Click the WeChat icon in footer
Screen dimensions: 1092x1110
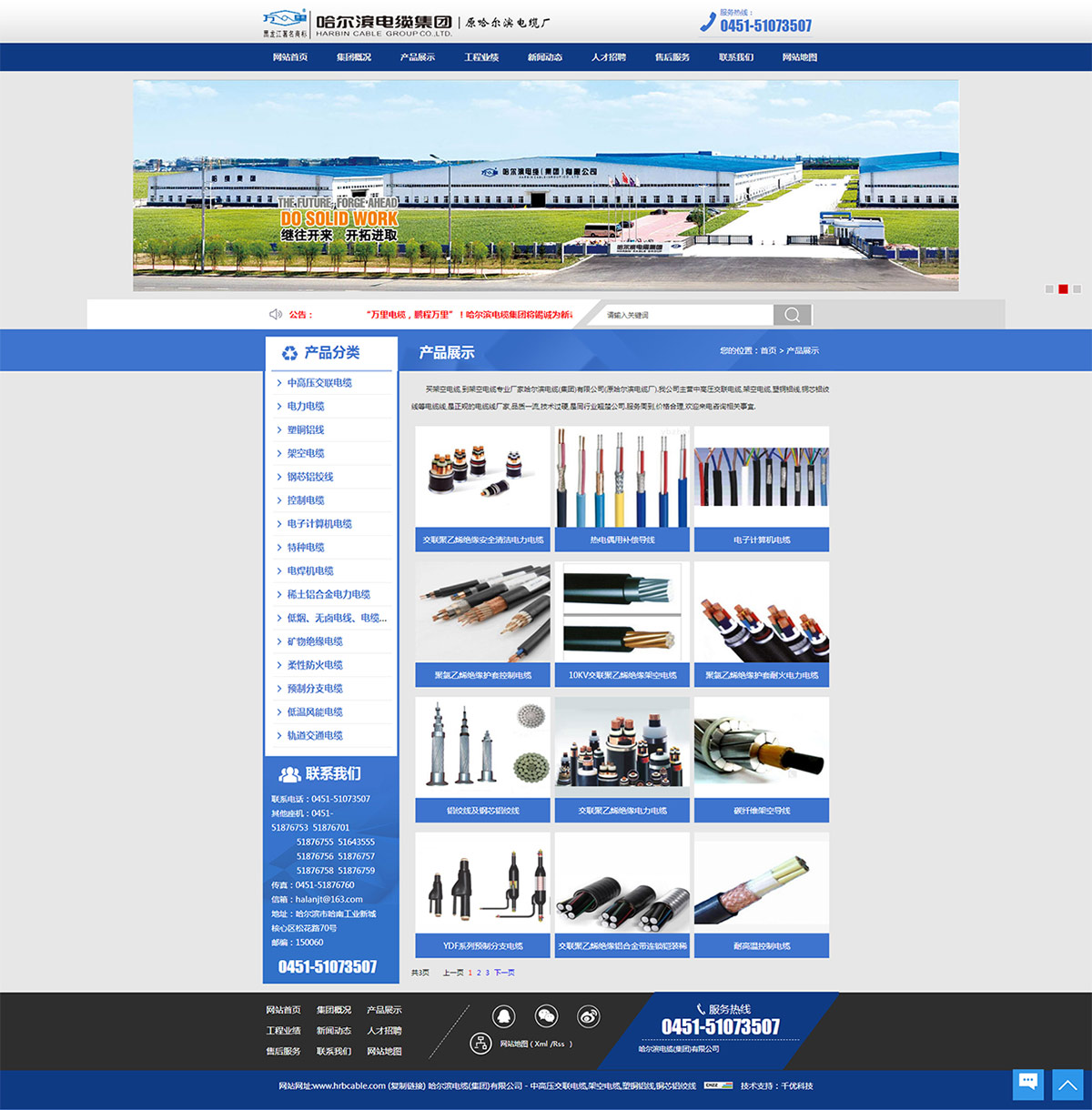546,1016
